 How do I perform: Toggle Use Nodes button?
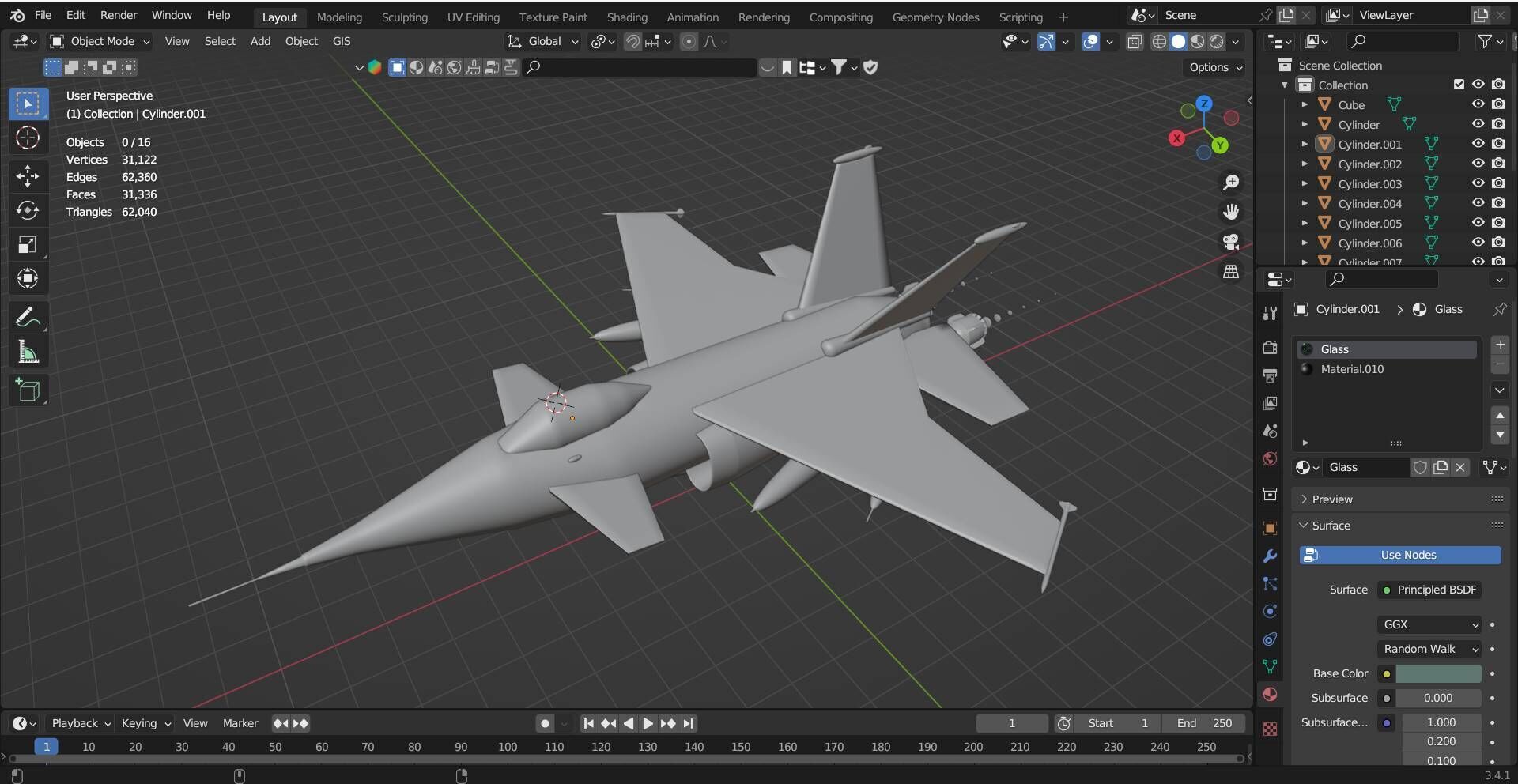1400,555
